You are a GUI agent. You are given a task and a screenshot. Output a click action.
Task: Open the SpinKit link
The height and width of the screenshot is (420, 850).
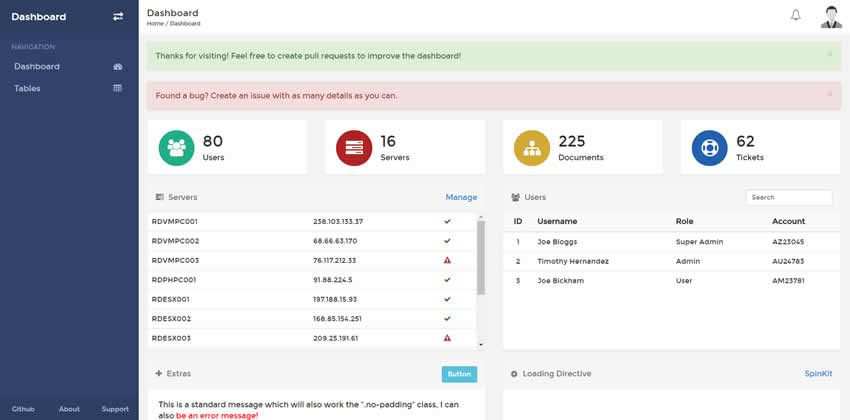pyautogui.click(x=818, y=373)
